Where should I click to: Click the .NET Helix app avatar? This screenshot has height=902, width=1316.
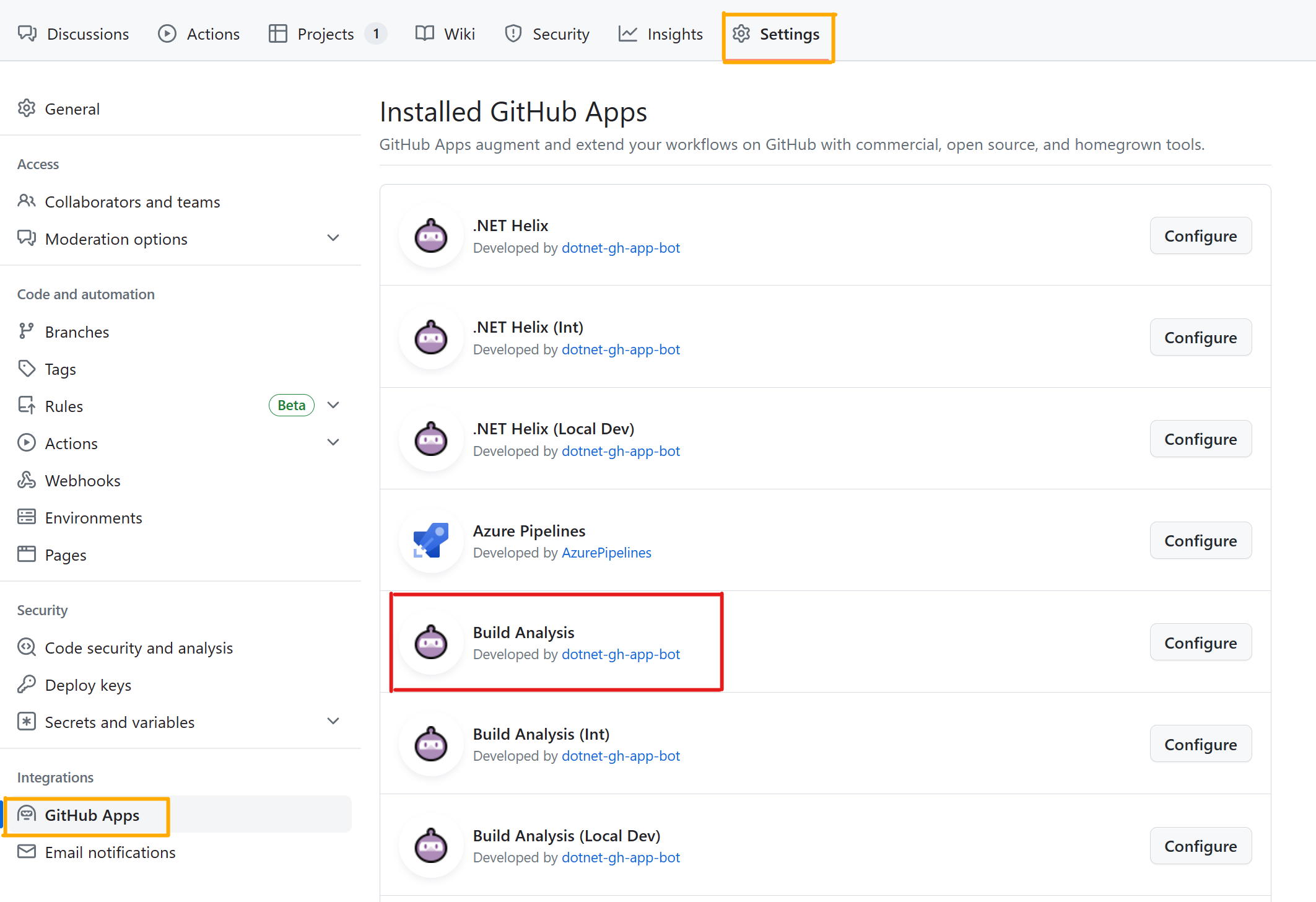click(x=431, y=236)
